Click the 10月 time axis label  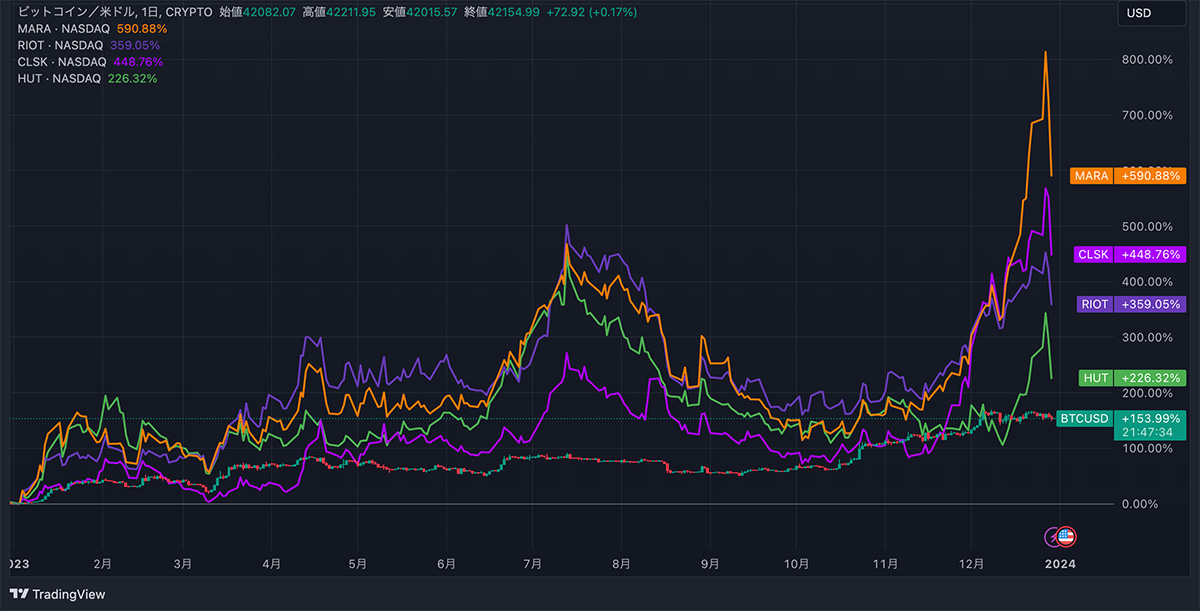click(797, 564)
